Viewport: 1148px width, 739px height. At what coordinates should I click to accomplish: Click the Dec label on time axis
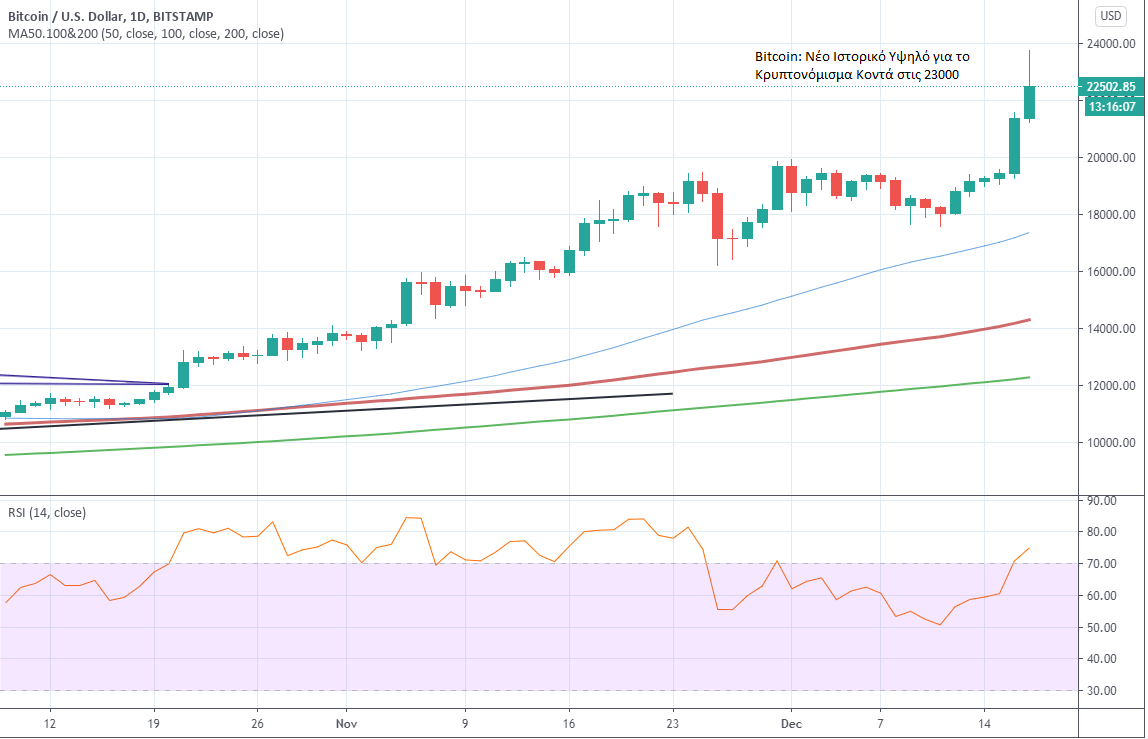791,722
